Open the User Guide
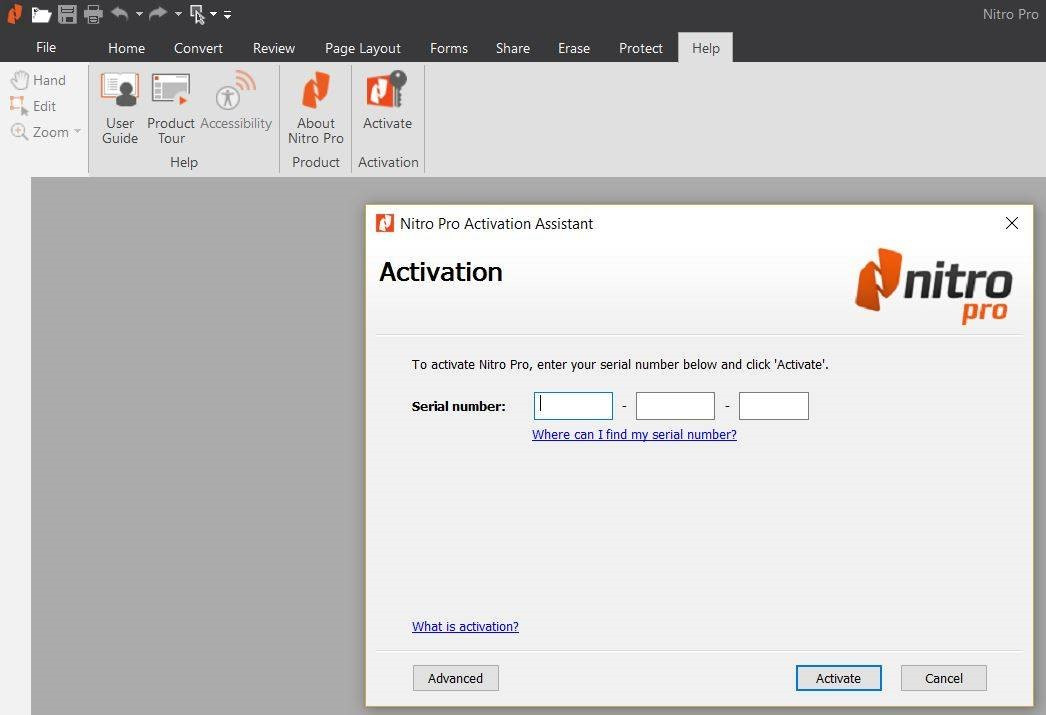The image size is (1046, 715). click(x=120, y=108)
